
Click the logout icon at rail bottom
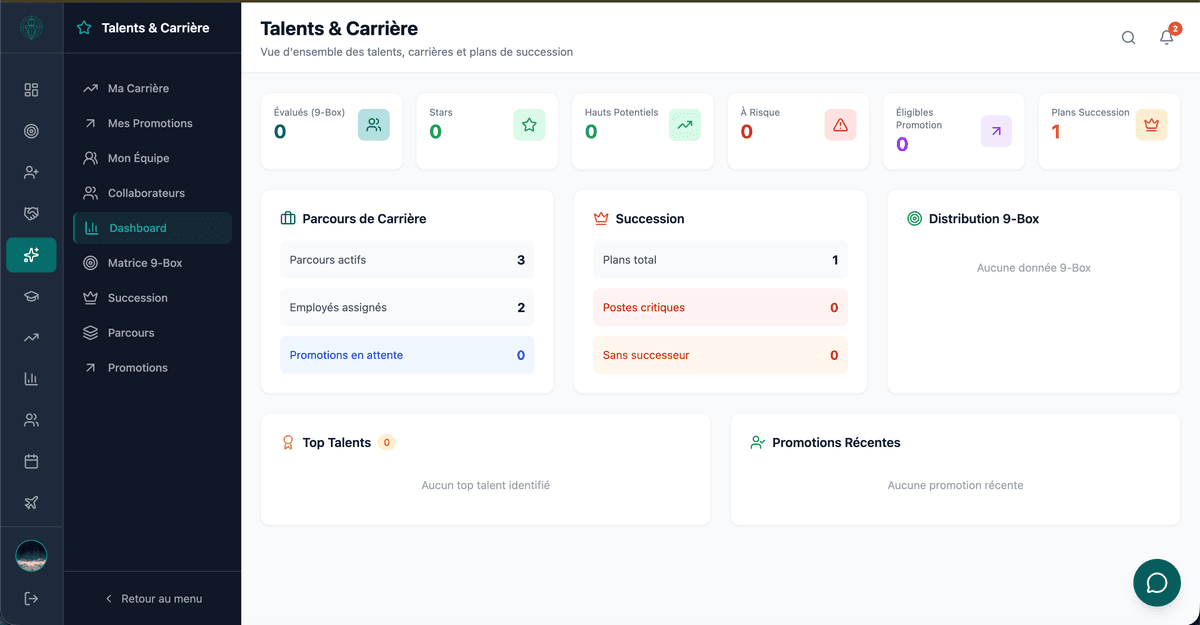pos(31,598)
